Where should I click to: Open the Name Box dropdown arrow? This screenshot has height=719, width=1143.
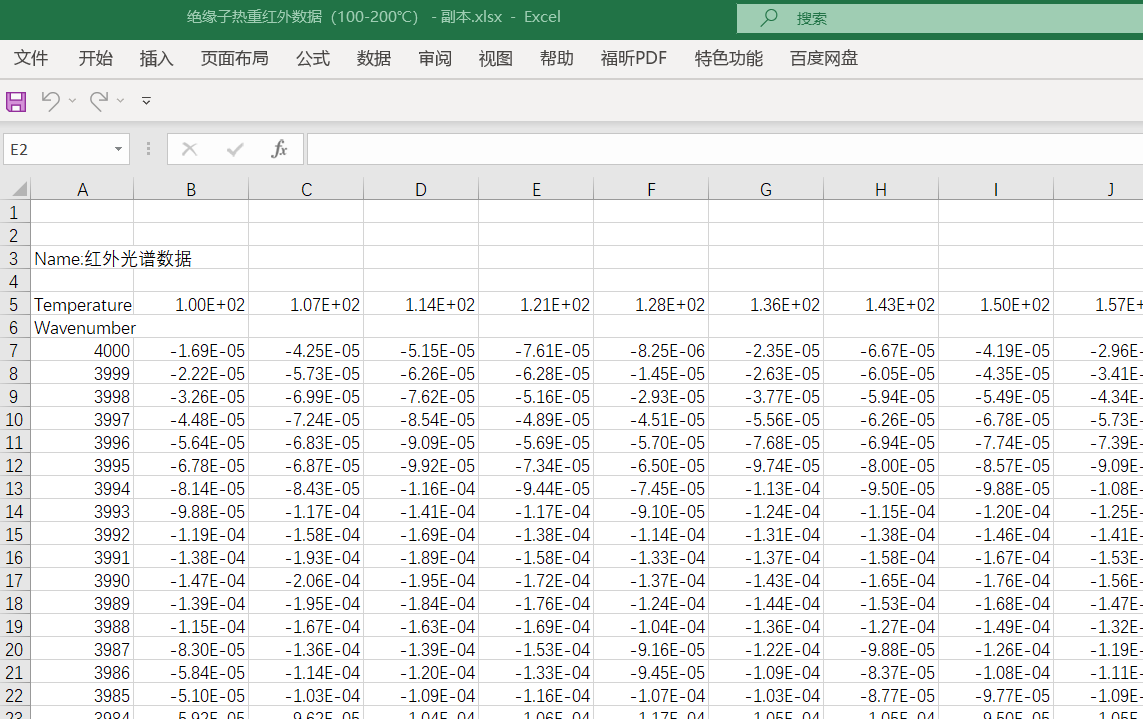pos(118,149)
